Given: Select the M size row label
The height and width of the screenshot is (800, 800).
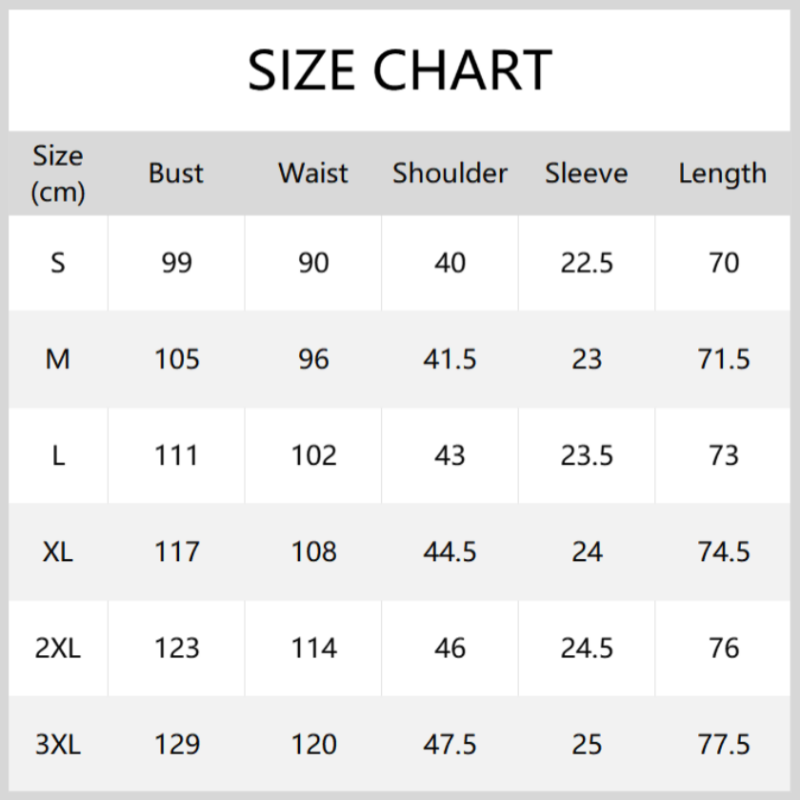Looking at the screenshot, I should 58,359.
